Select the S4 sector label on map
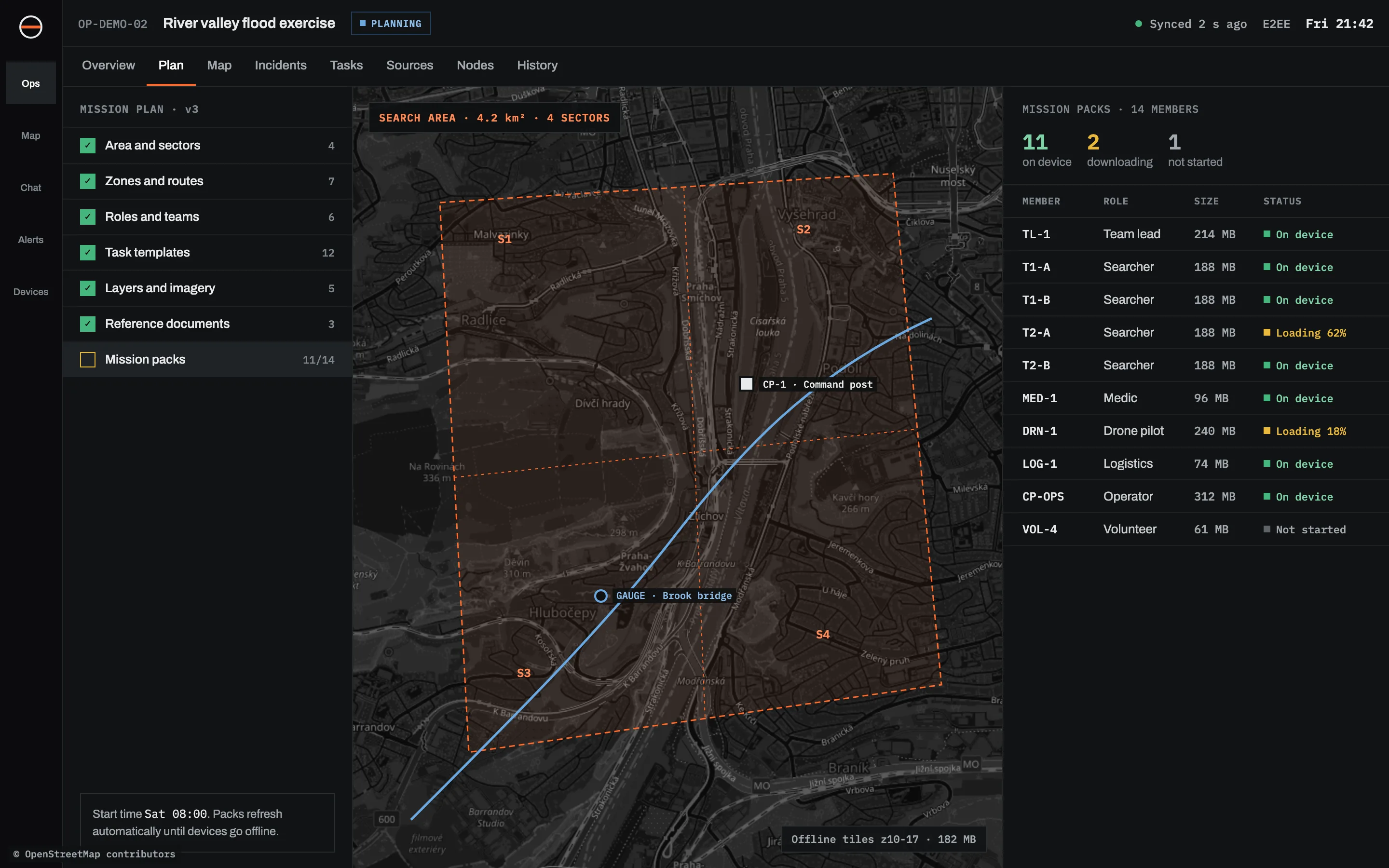Image resolution: width=1389 pixels, height=868 pixels. pyautogui.click(x=822, y=634)
